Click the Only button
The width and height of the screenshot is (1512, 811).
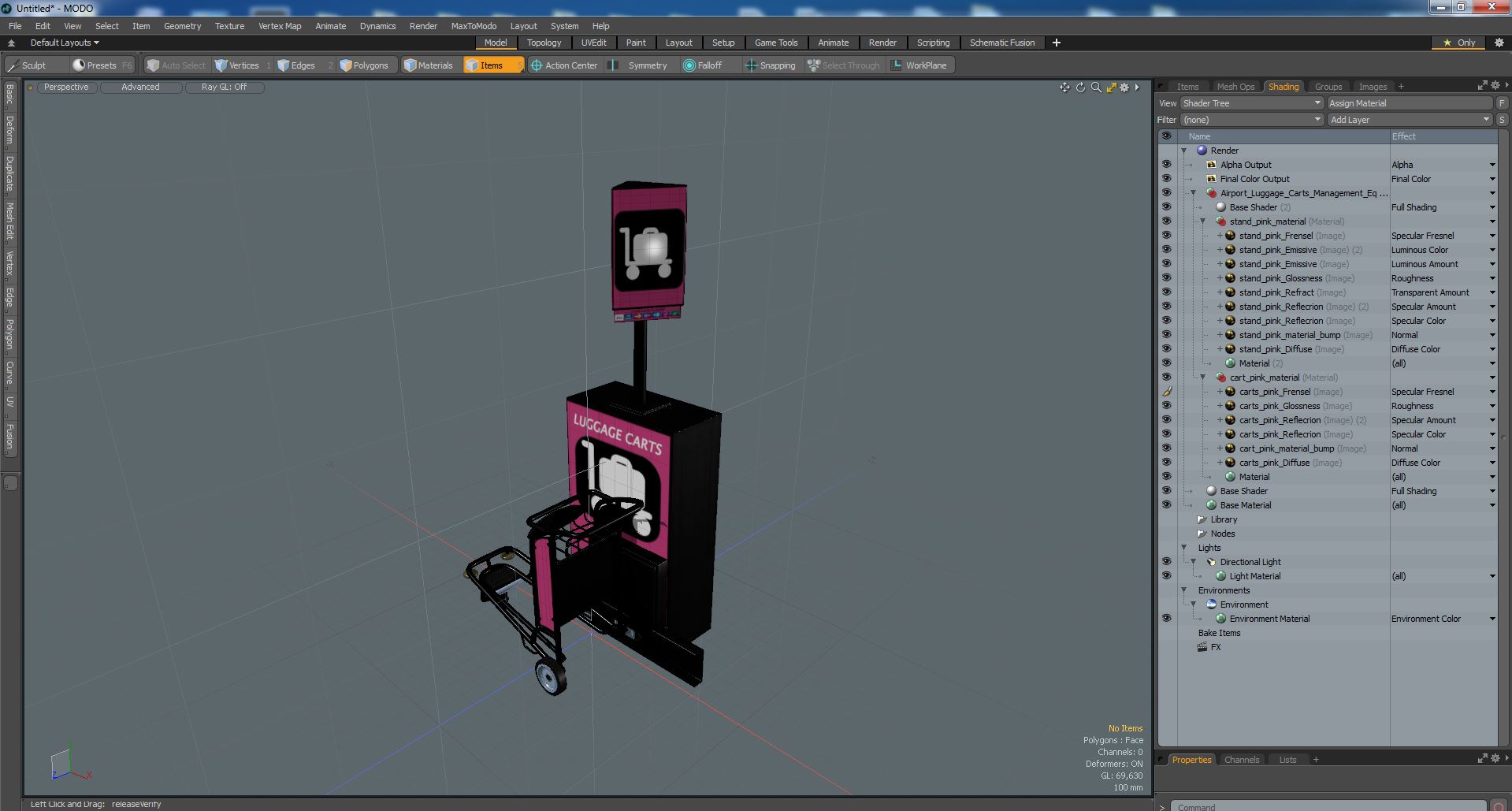[x=1459, y=43]
